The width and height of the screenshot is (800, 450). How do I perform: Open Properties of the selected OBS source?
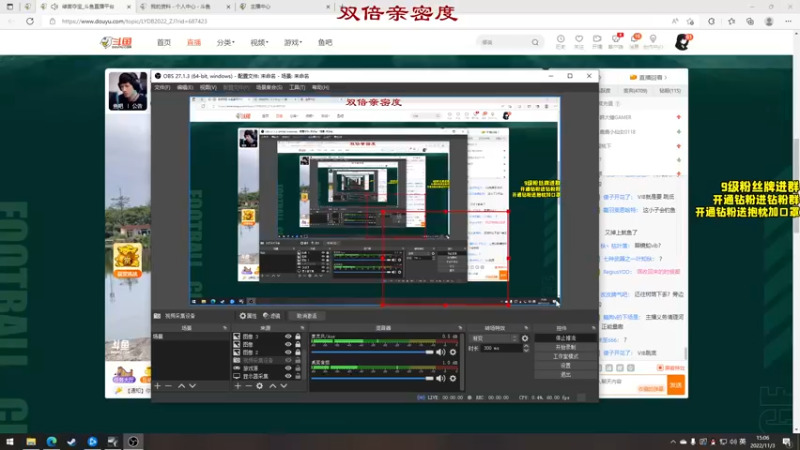248,316
